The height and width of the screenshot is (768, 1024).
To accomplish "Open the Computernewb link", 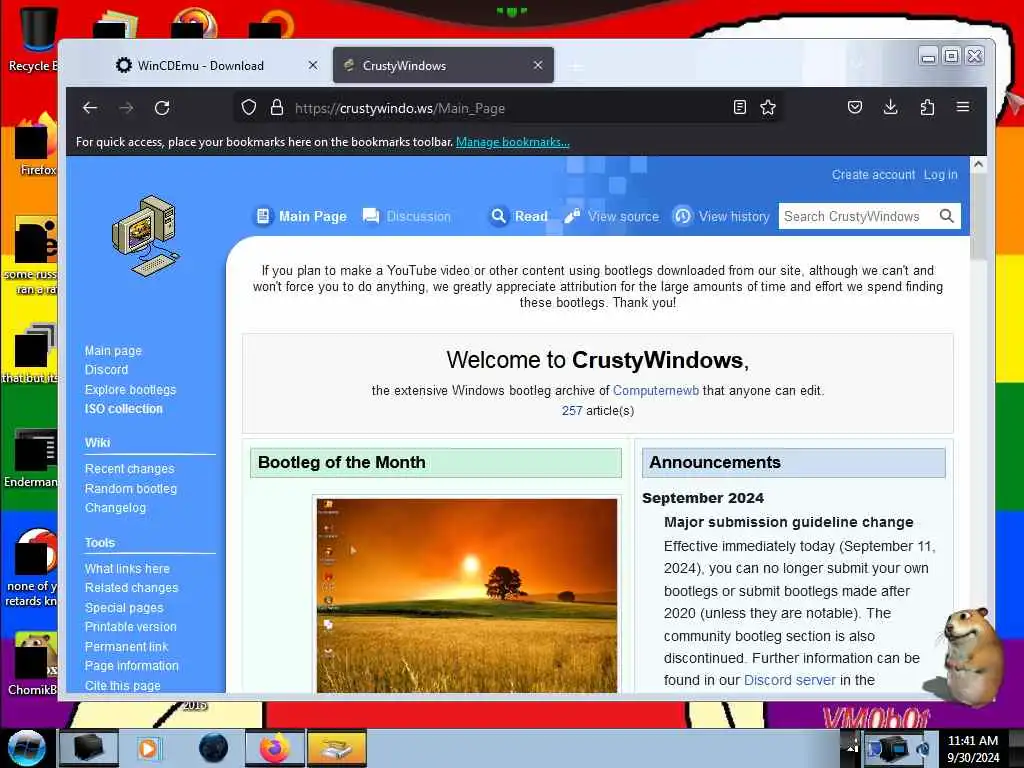I will tap(656, 391).
